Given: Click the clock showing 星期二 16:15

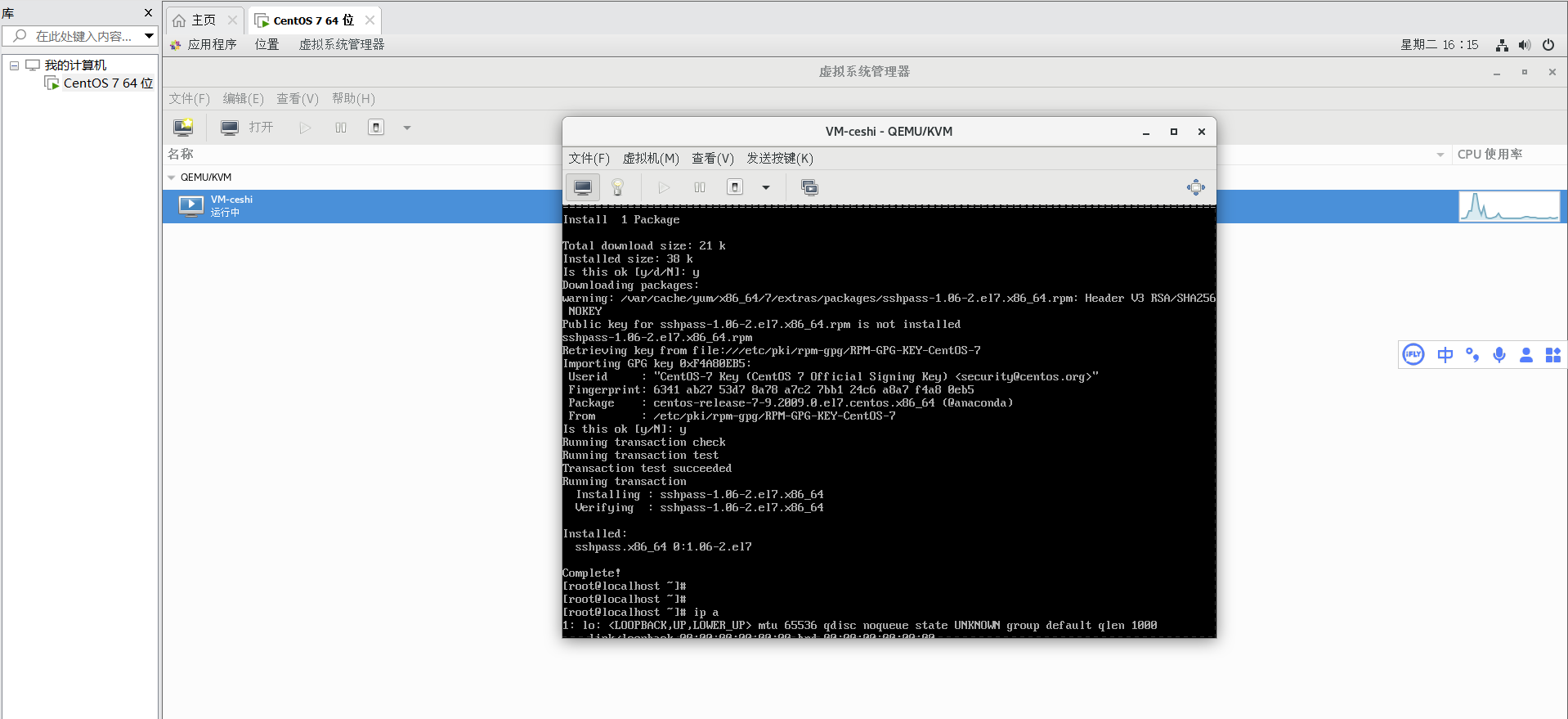Looking at the screenshot, I should coord(1439,45).
